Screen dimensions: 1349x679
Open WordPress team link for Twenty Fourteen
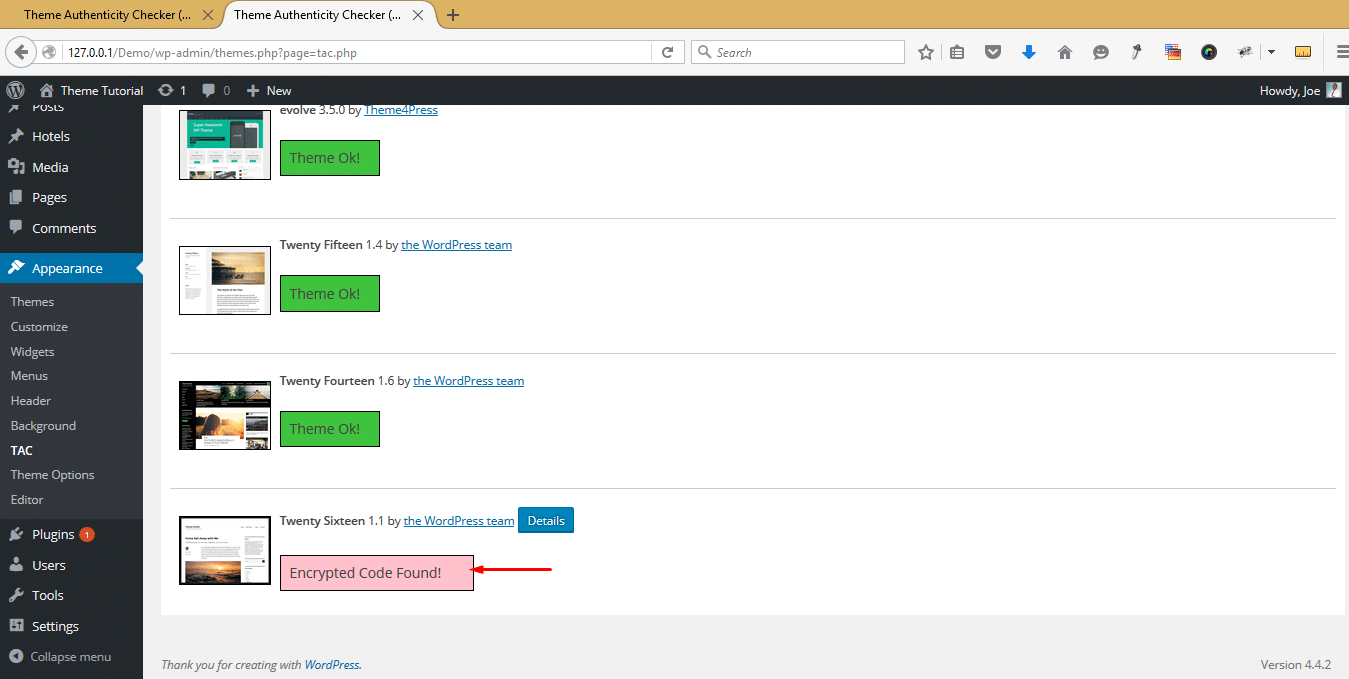coord(469,380)
